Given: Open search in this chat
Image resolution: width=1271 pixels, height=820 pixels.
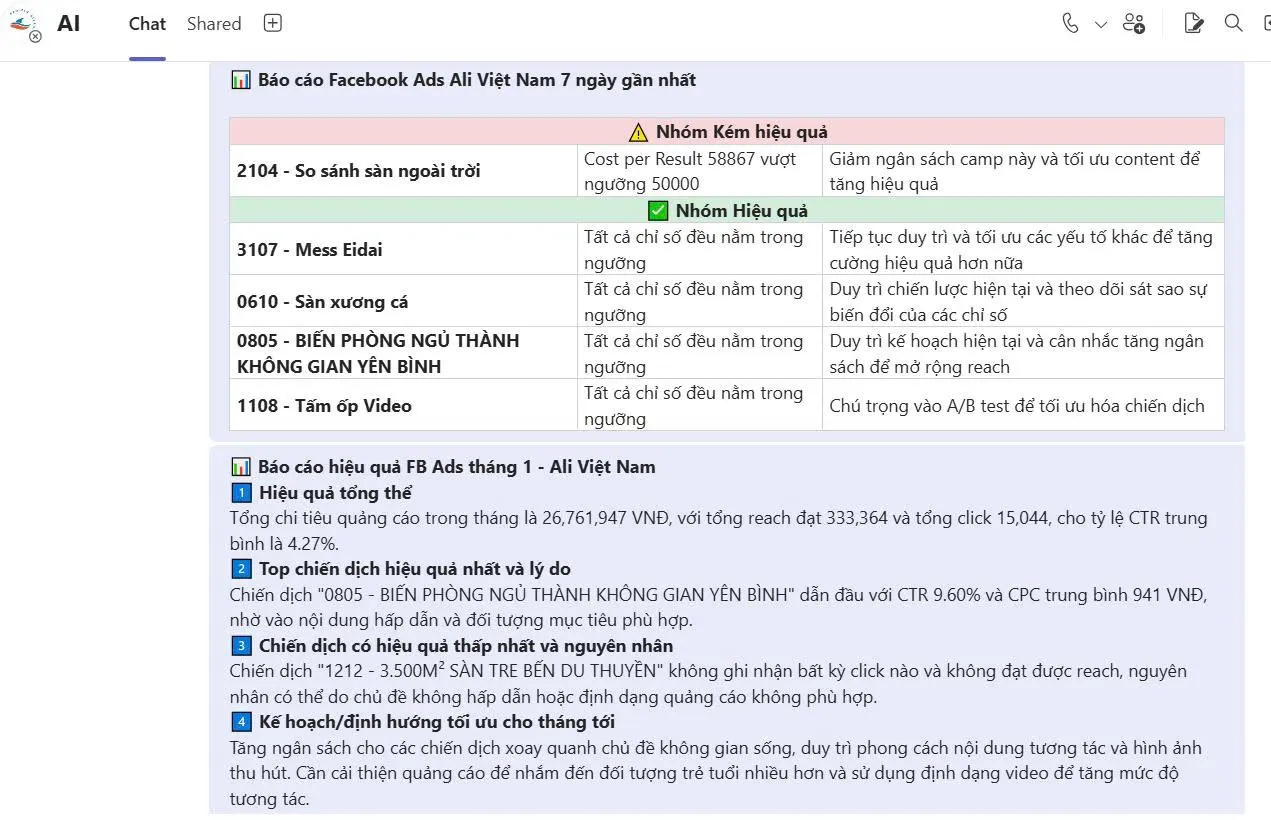Looking at the screenshot, I should pos(1234,24).
